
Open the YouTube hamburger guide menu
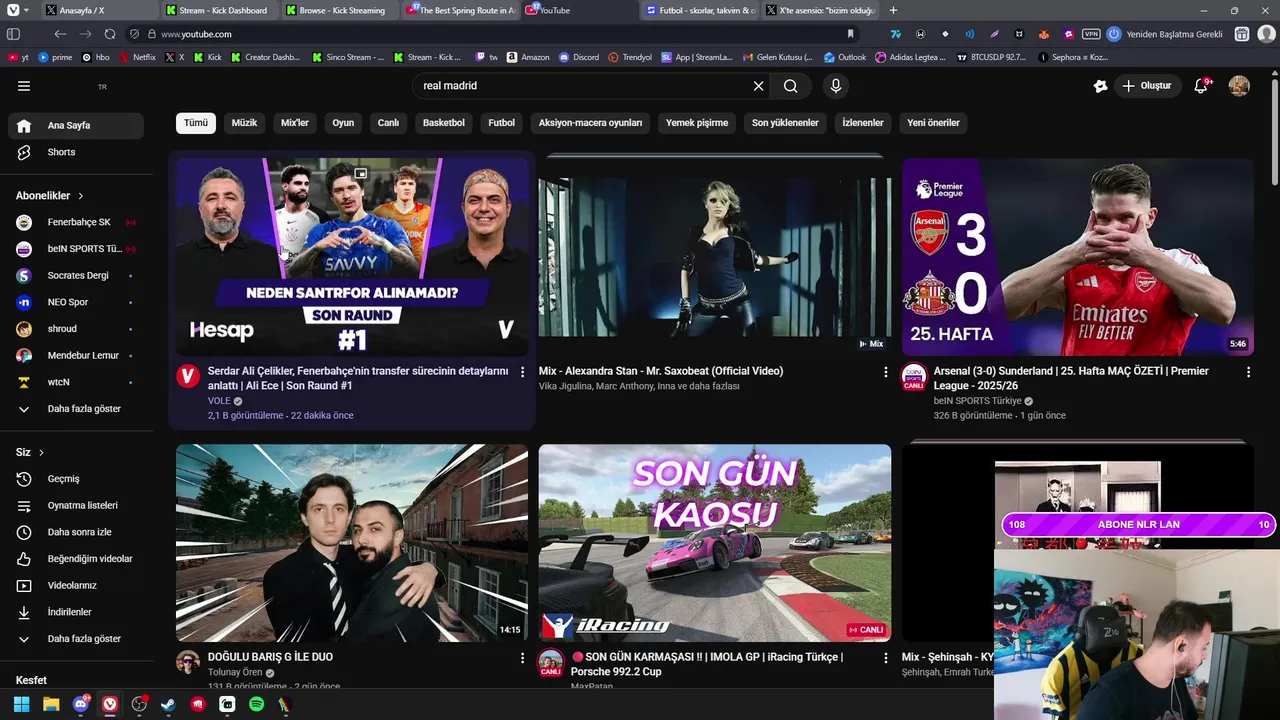click(x=24, y=86)
